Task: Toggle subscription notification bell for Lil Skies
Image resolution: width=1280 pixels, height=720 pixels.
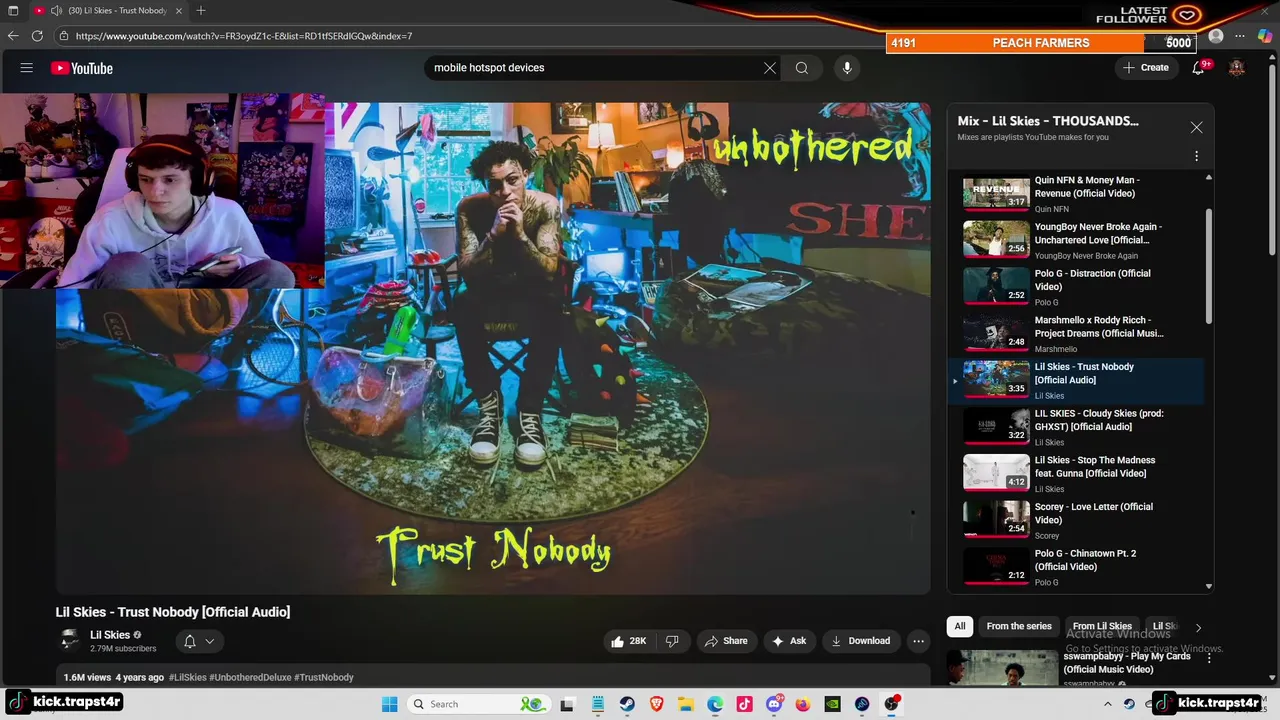Action: (x=190, y=641)
